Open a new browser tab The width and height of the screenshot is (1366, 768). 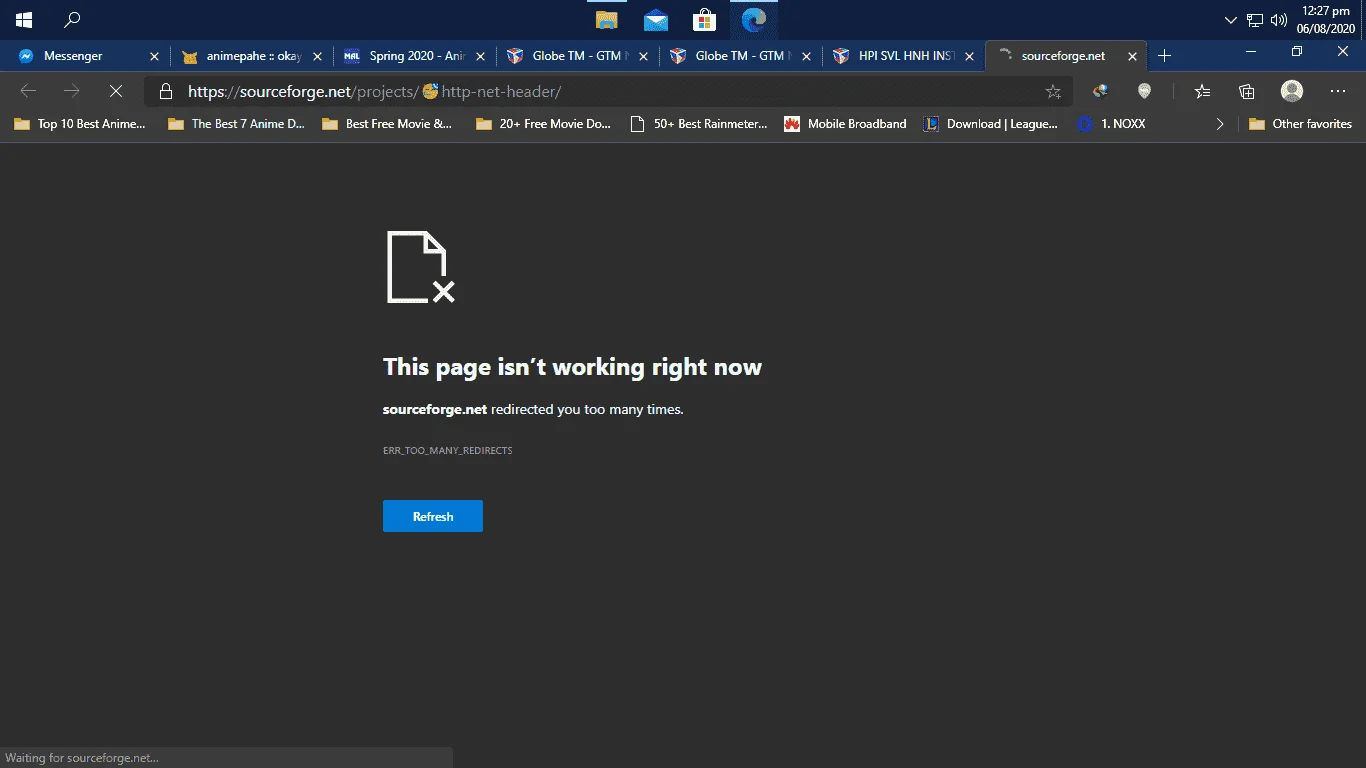point(1164,56)
